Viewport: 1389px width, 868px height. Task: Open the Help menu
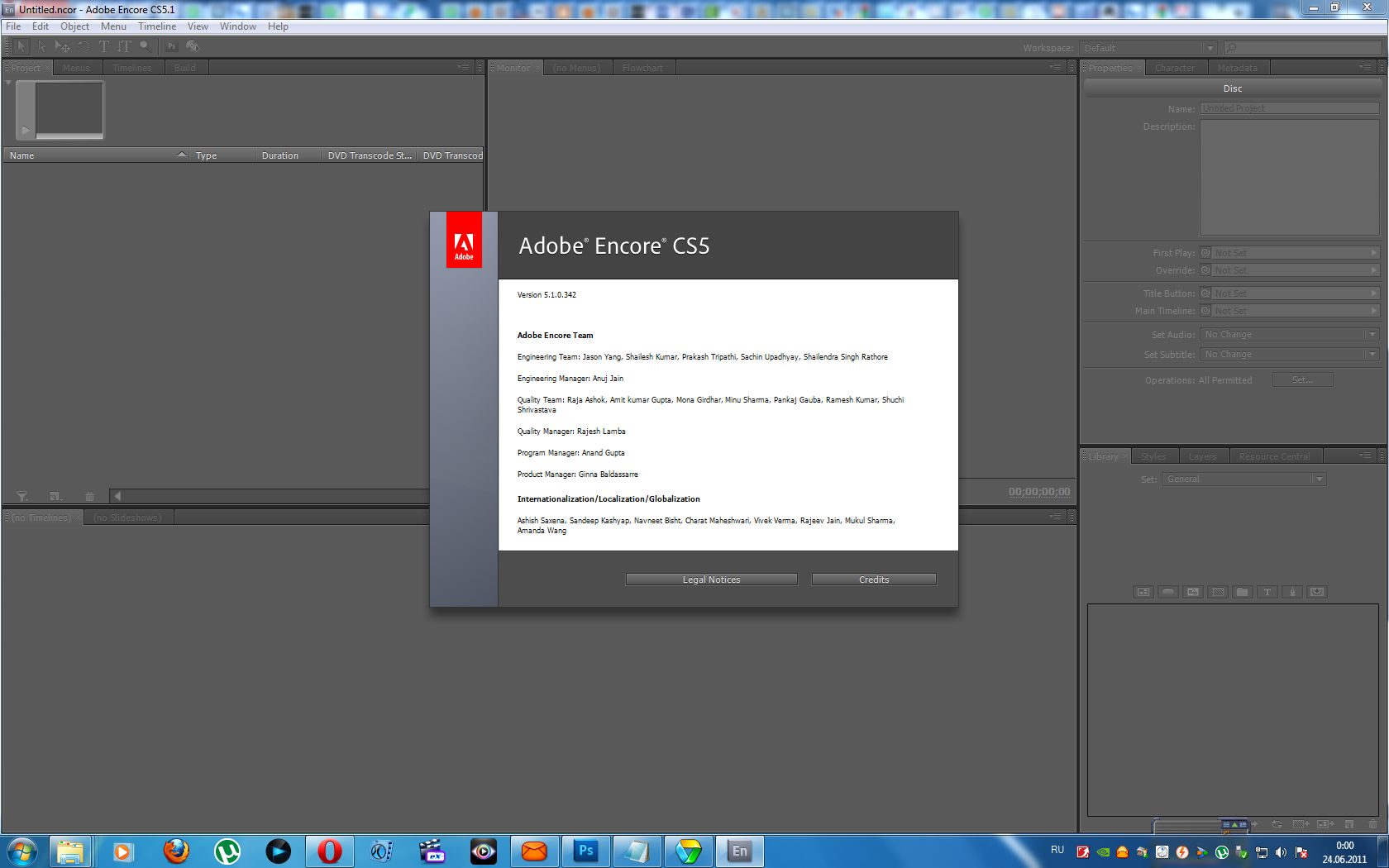pyautogui.click(x=278, y=26)
